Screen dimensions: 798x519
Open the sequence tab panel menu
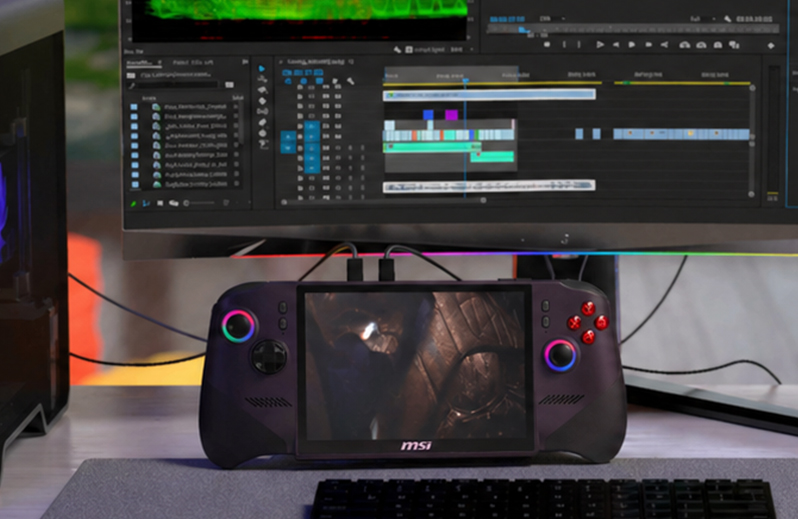[x=351, y=62]
